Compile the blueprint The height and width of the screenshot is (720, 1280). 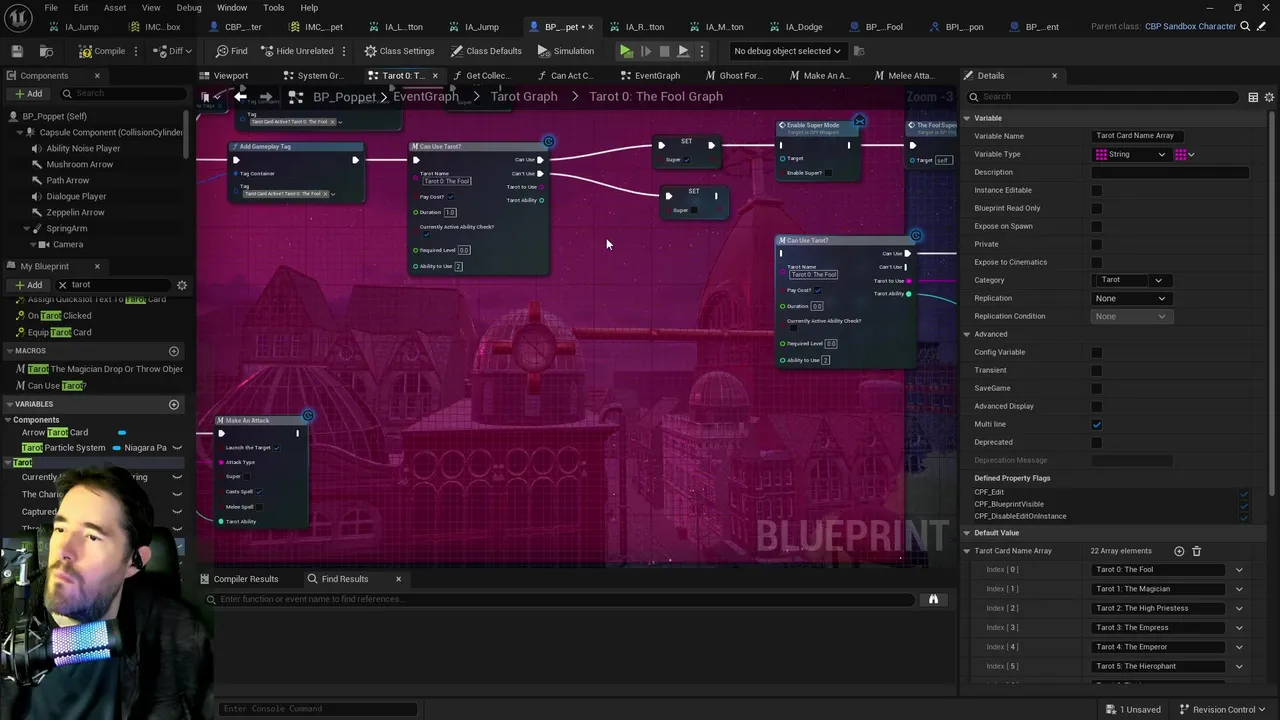pyautogui.click(x=102, y=51)
